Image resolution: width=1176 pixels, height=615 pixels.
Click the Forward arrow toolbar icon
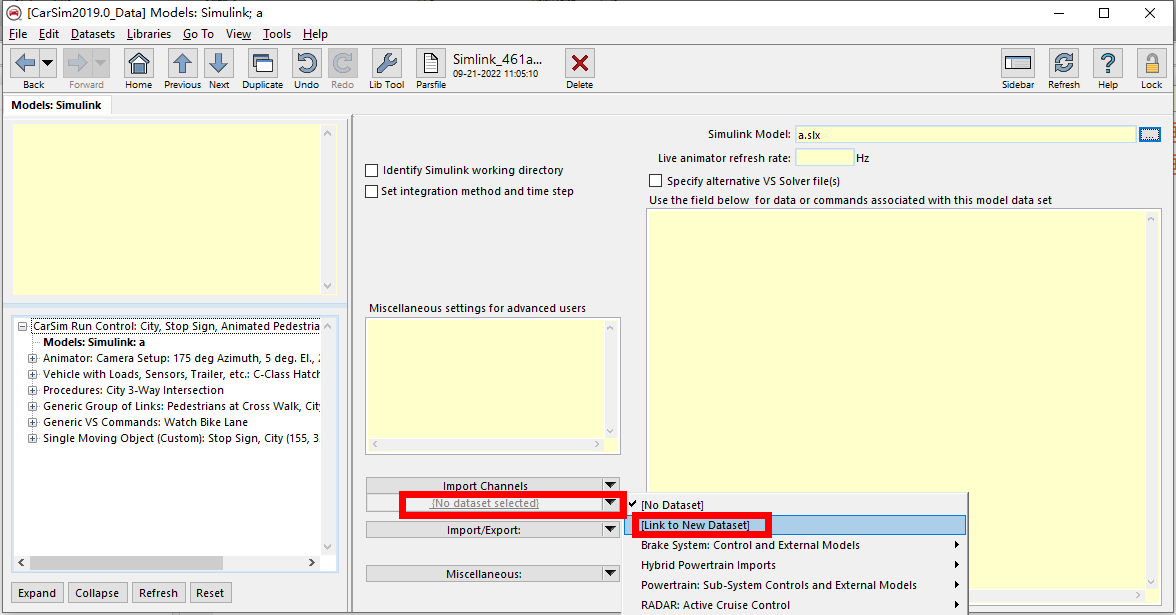pos(78,63)
